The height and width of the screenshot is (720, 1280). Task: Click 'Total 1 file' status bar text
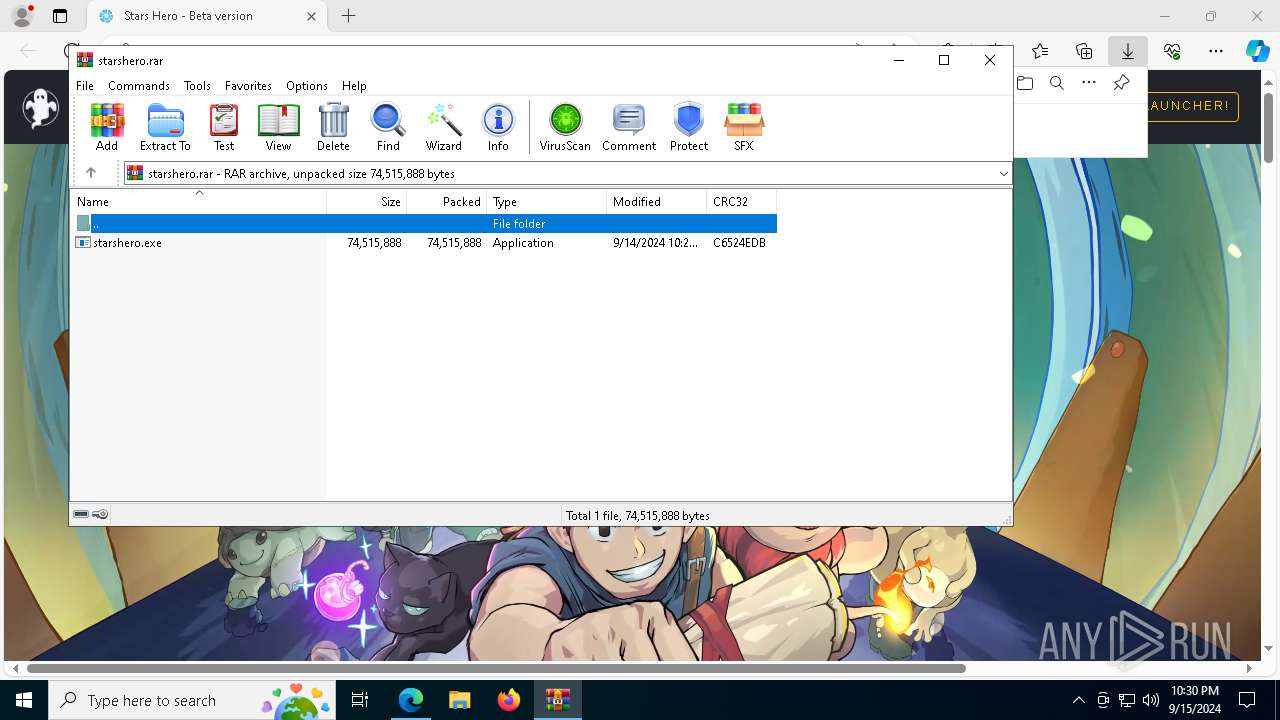point(638,516)
